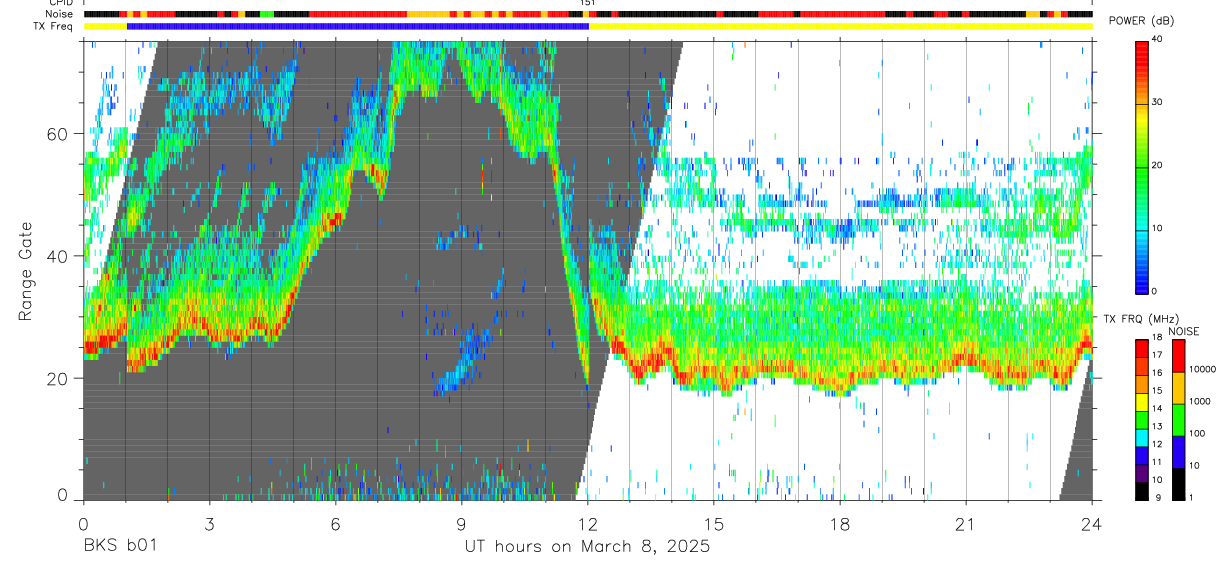Click the 14 value on TX FRQ scale
Image resolution: width=1228 pixels, height=567 pixels.
(1158, 409)
